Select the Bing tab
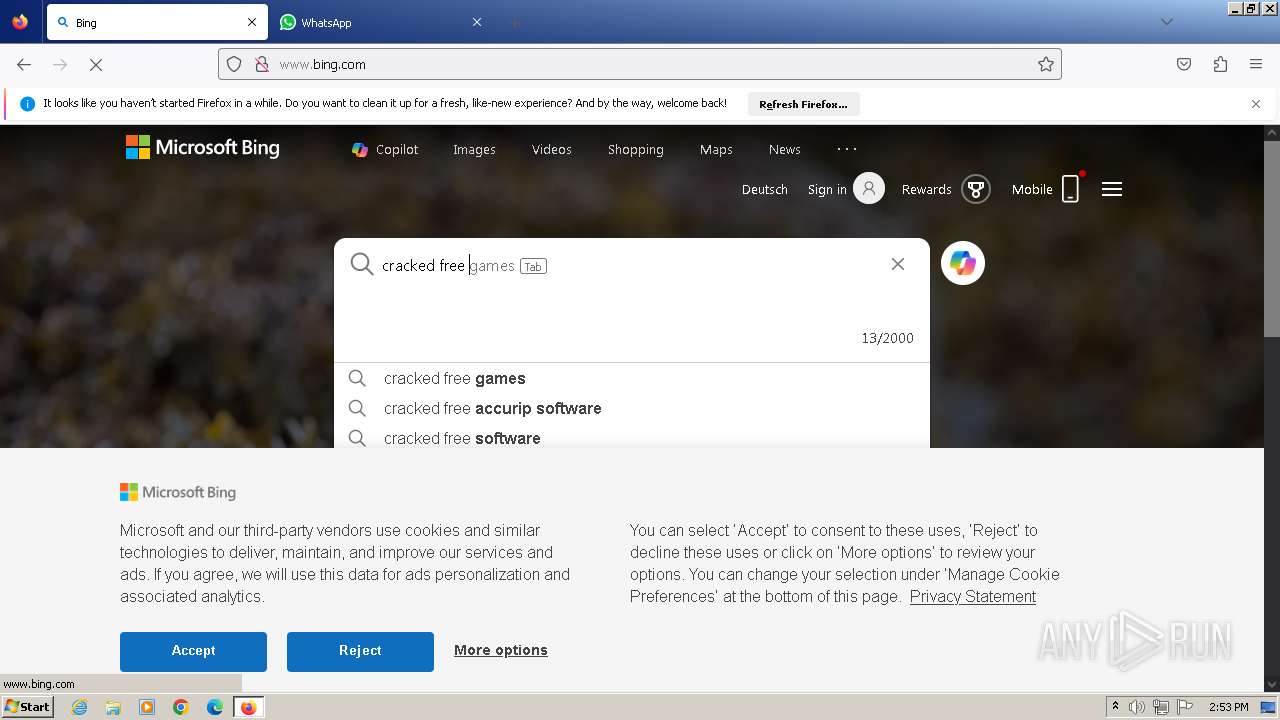The width and height of the screenshot is (1280, 720). pyautogui.click(x=155, y=22)
